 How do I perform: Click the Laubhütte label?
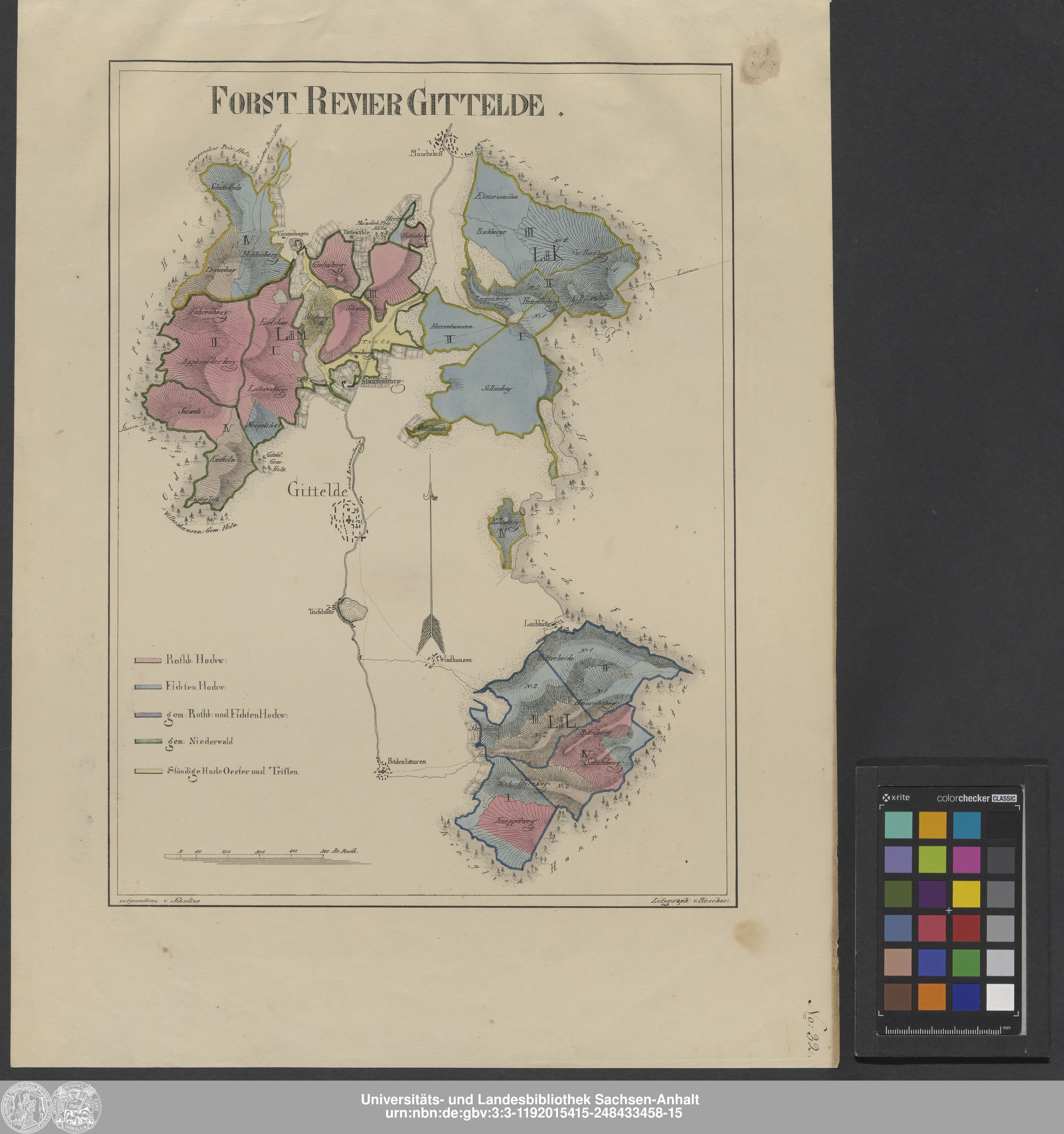pyautogui.click(x=537, y=624)
